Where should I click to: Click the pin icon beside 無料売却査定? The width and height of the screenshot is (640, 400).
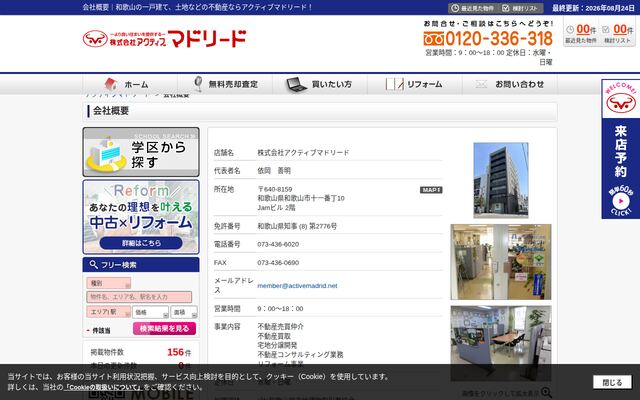[x=198, y=84]
